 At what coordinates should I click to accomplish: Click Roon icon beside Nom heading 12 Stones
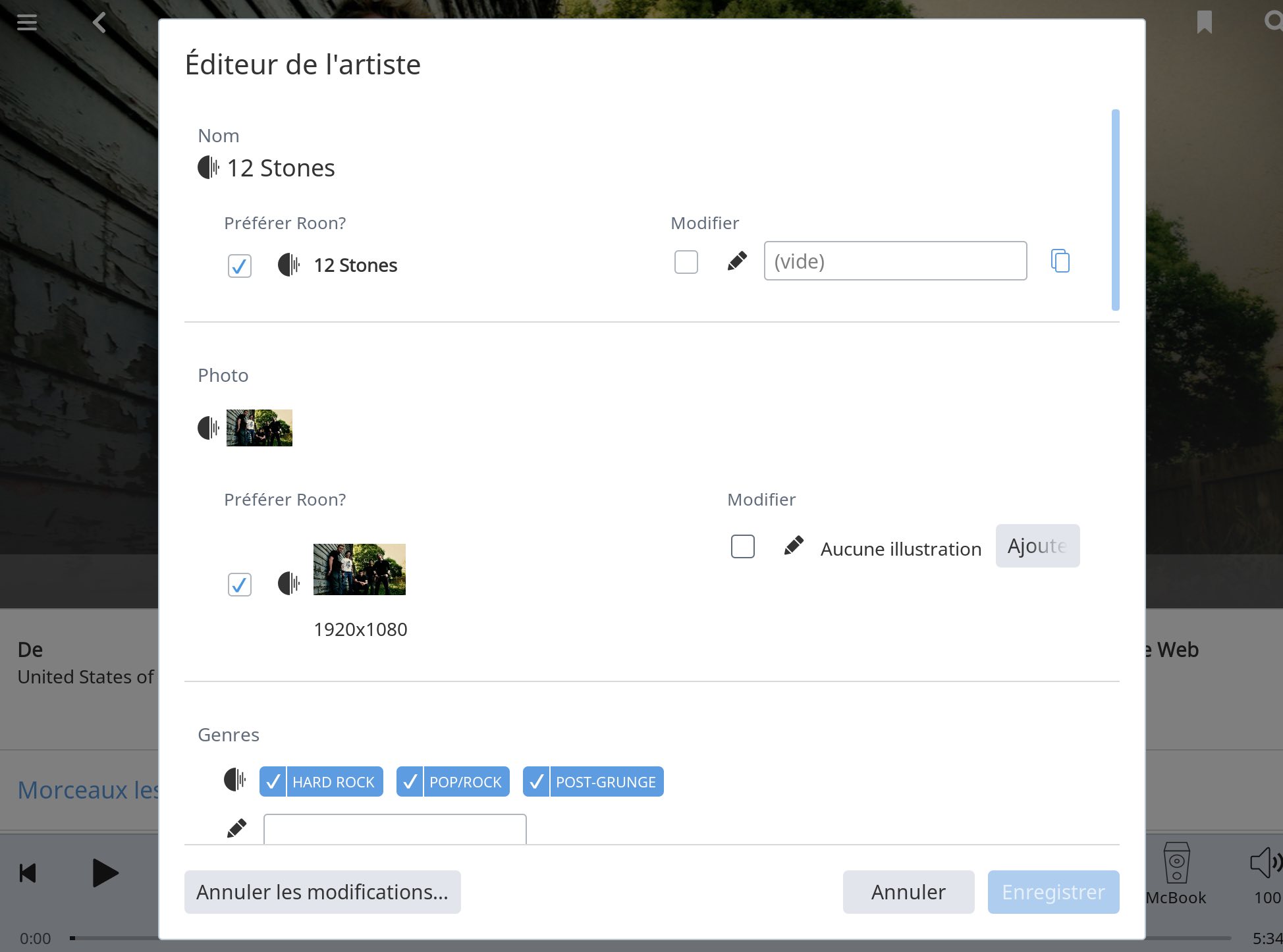(x=208, y=167)
